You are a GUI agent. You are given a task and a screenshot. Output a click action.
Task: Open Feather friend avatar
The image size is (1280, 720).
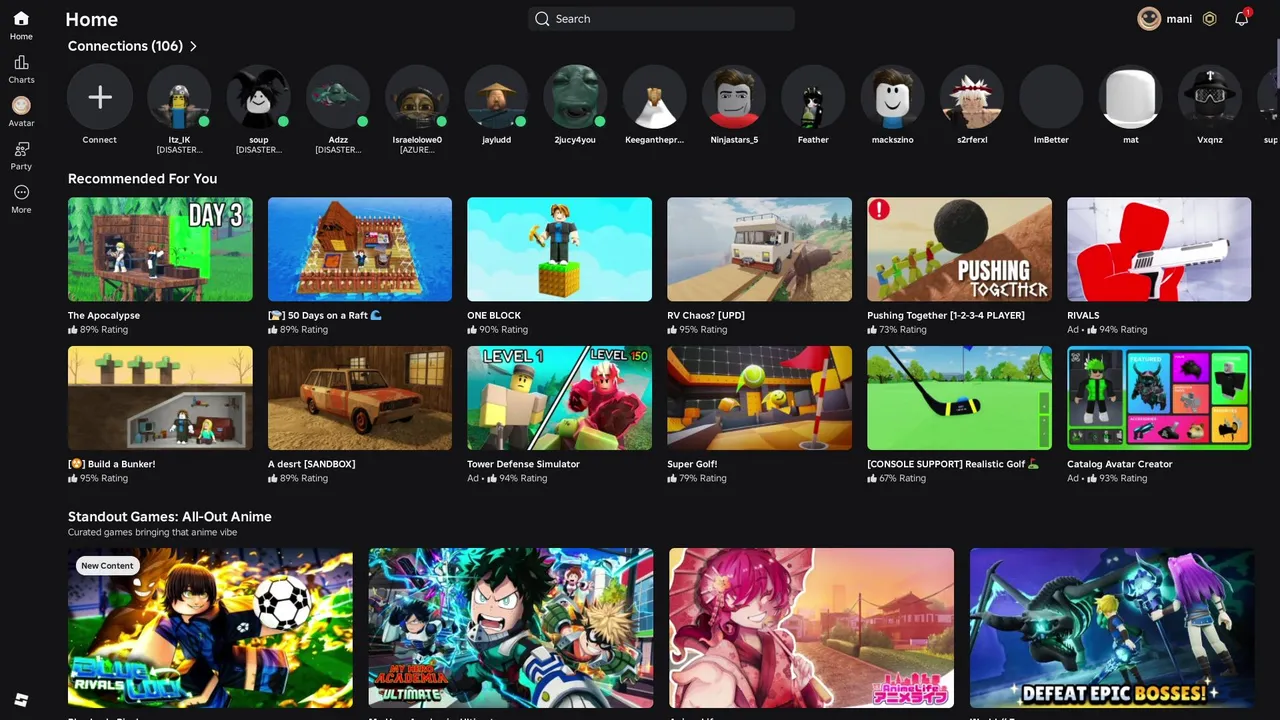pyautogui.click(x=813, y=97)
